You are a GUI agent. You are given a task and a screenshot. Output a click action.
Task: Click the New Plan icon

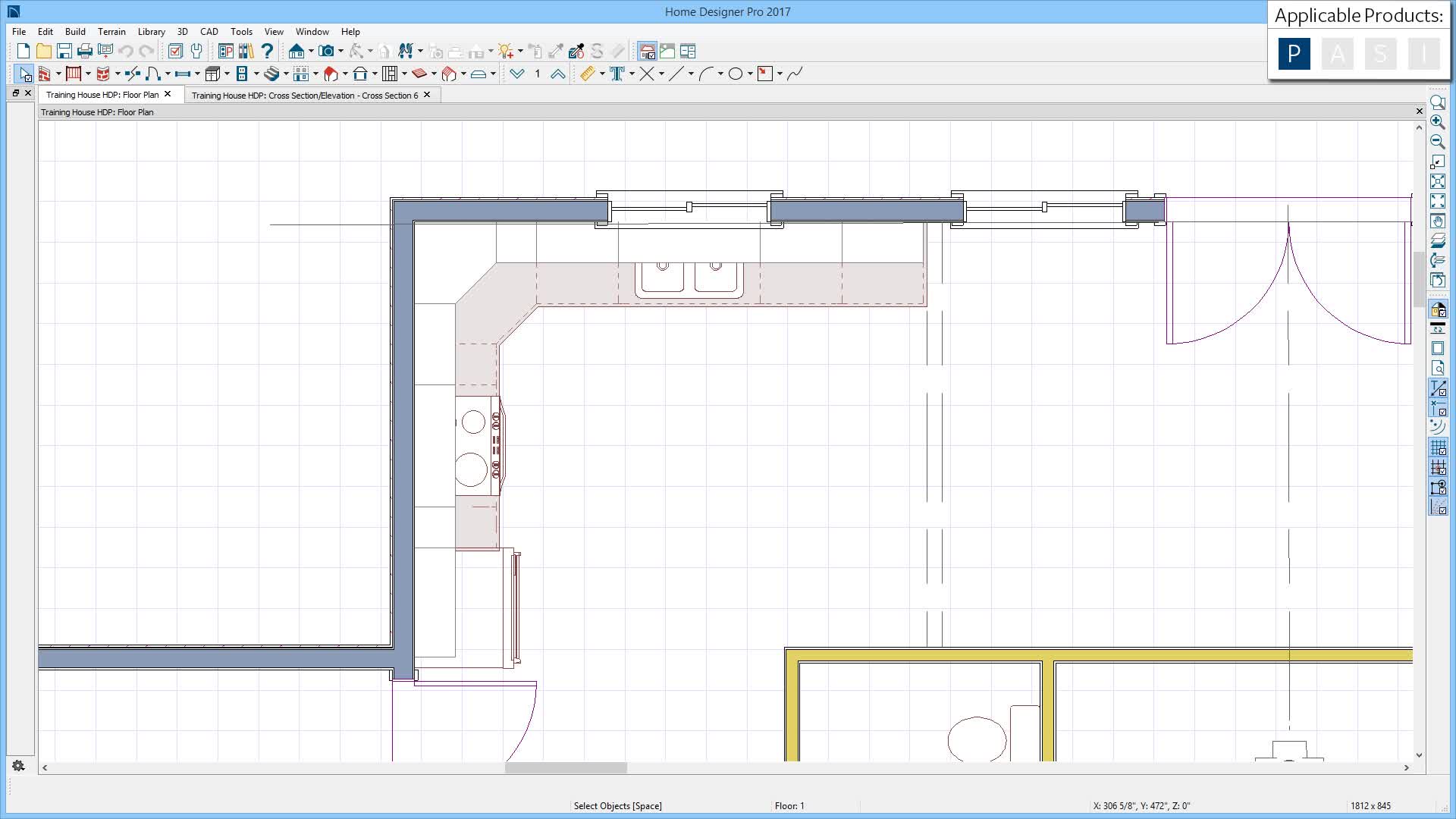24,52
